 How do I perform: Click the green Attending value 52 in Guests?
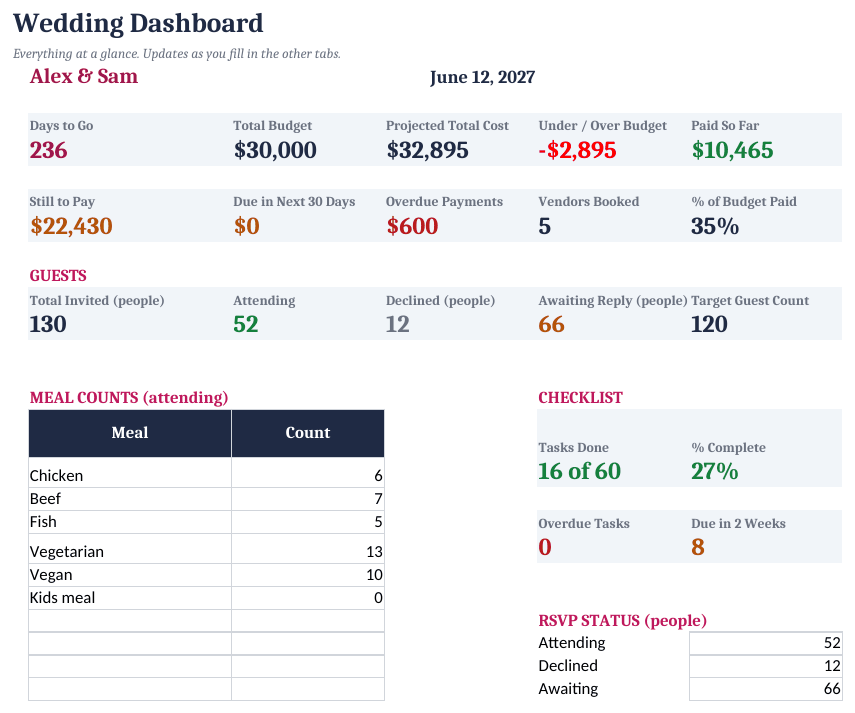pos(246,324)
